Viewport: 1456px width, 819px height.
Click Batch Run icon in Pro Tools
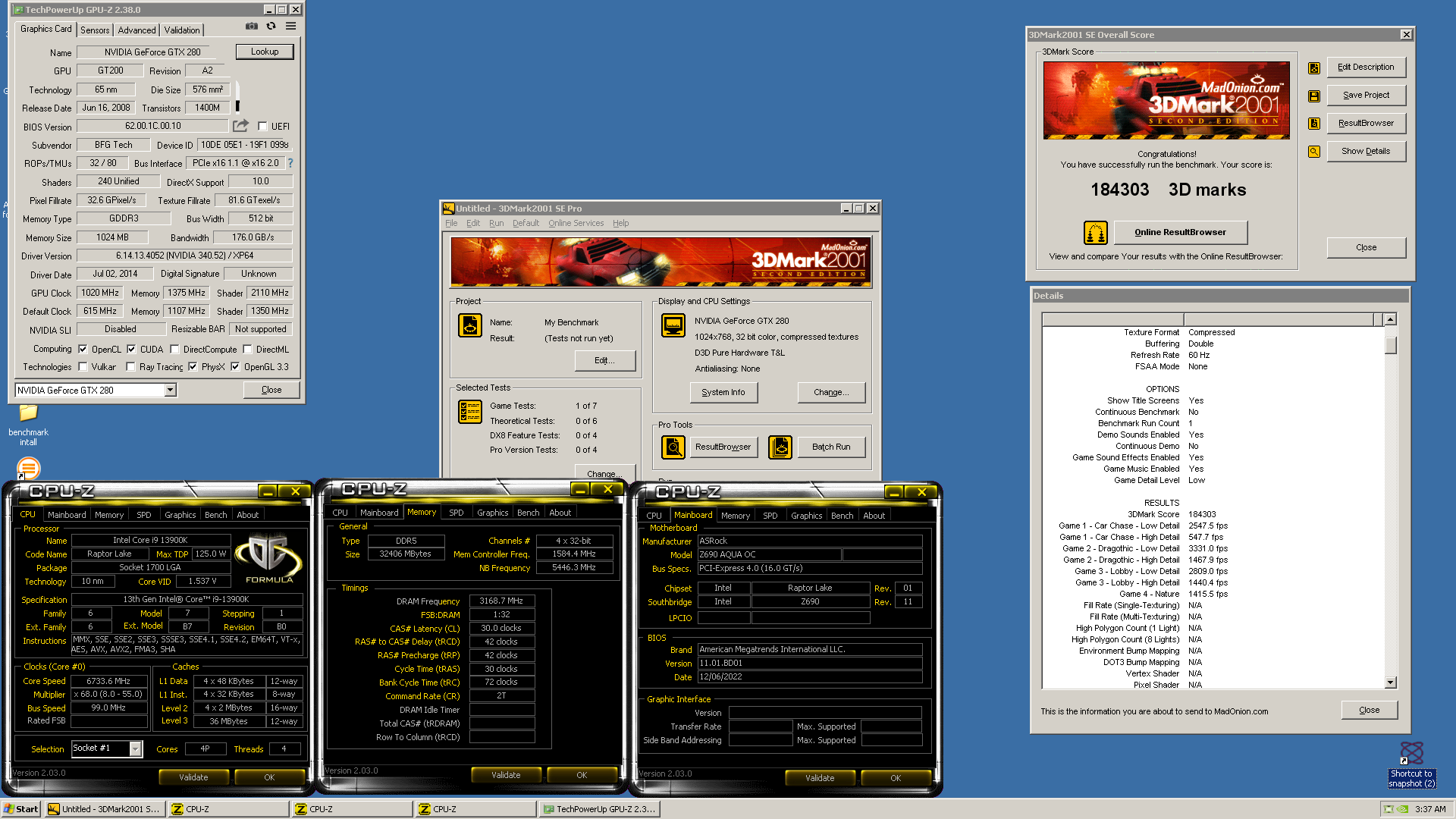tap(780, 447)
